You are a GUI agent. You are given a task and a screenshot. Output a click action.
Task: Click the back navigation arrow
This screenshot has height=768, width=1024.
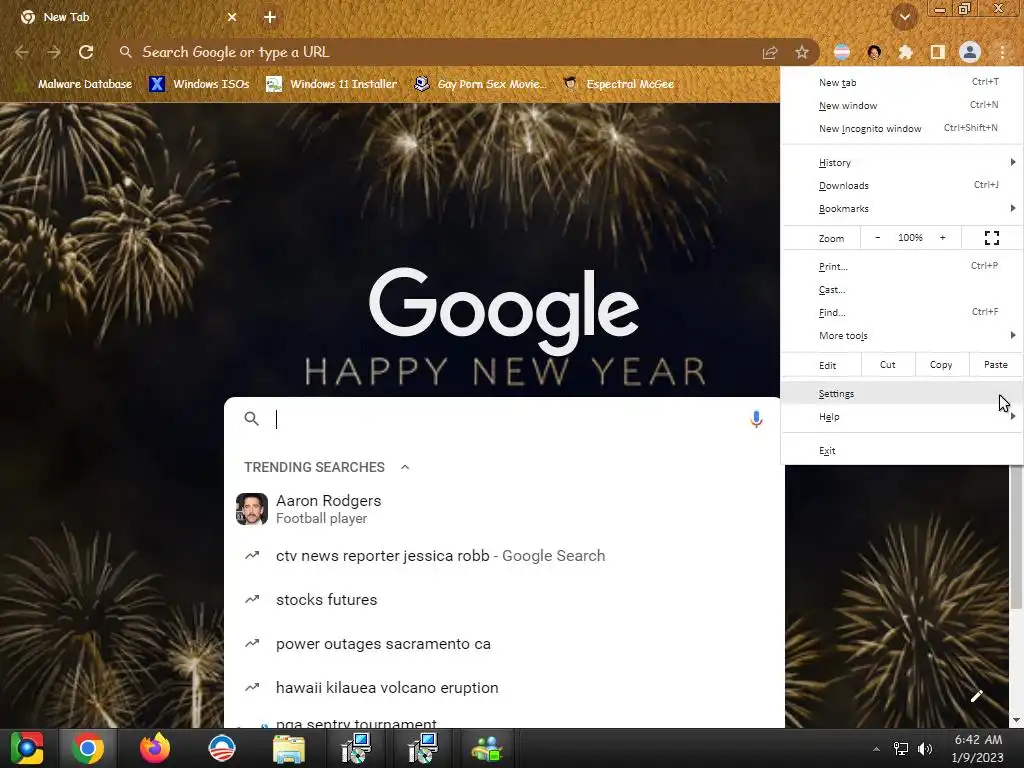22,52
